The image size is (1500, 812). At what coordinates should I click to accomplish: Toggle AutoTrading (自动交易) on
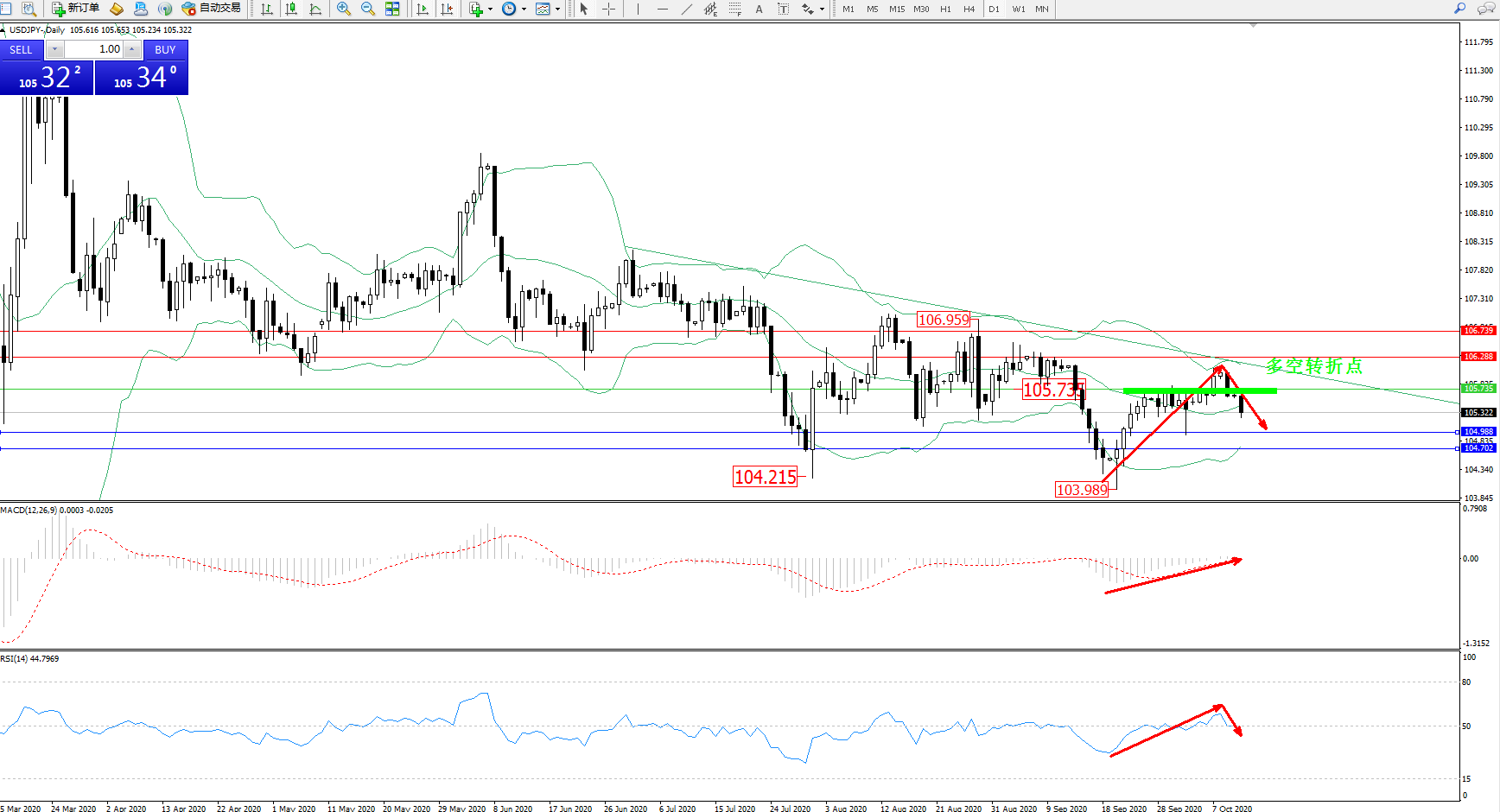pyautogui.click(x=211, y=9)
